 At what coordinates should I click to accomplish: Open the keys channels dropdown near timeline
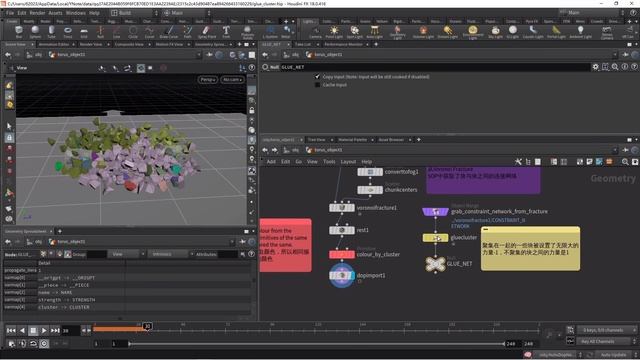607,330
